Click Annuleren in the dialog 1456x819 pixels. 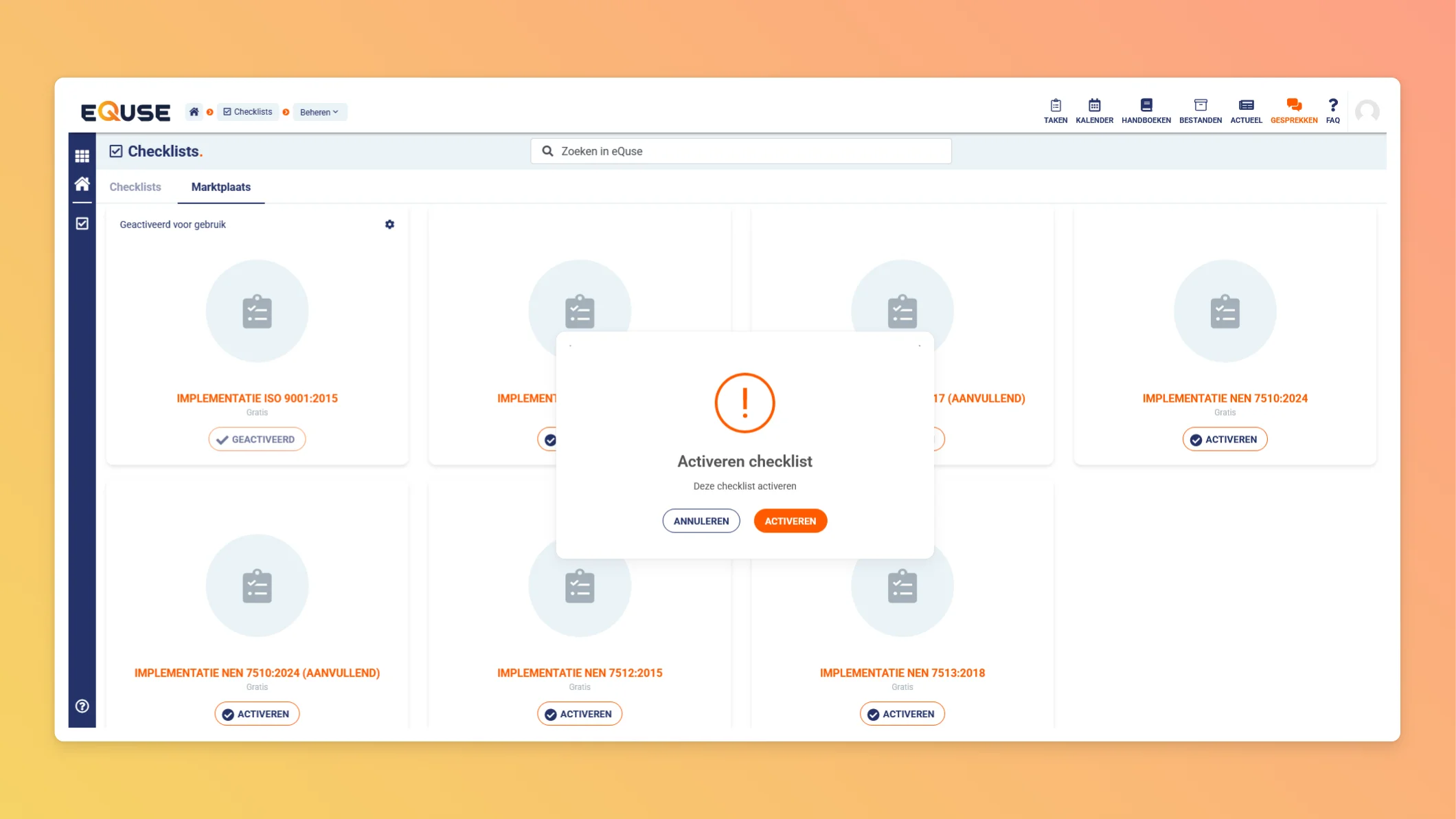pos(701,521)
